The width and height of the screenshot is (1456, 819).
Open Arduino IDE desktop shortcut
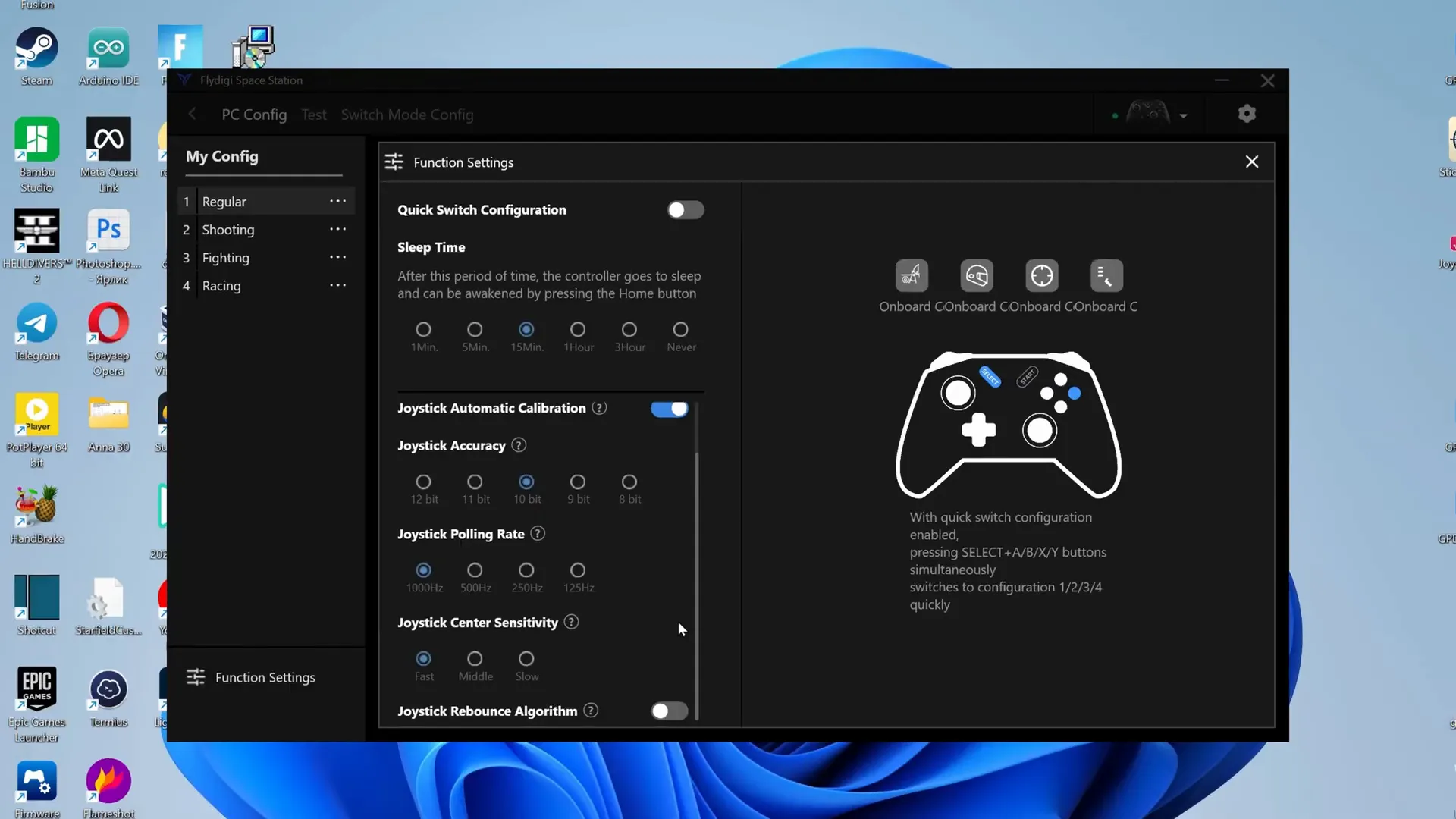click(108, 57)
